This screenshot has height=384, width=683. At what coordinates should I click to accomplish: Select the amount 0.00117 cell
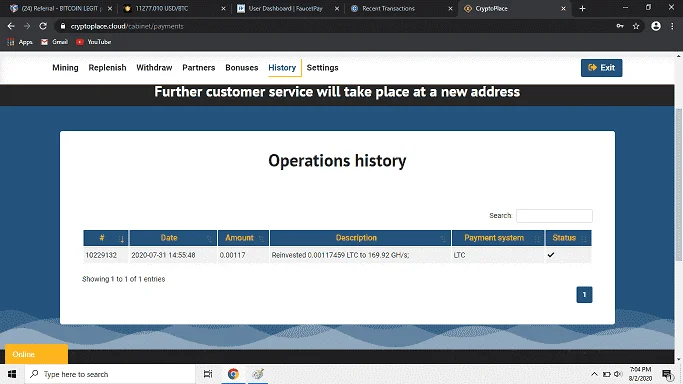coord(233,255)
